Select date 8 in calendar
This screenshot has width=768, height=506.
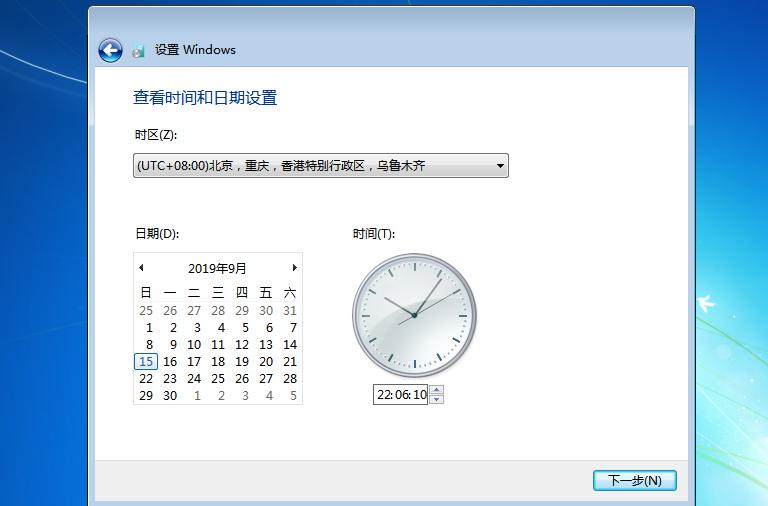coord(149,345)
